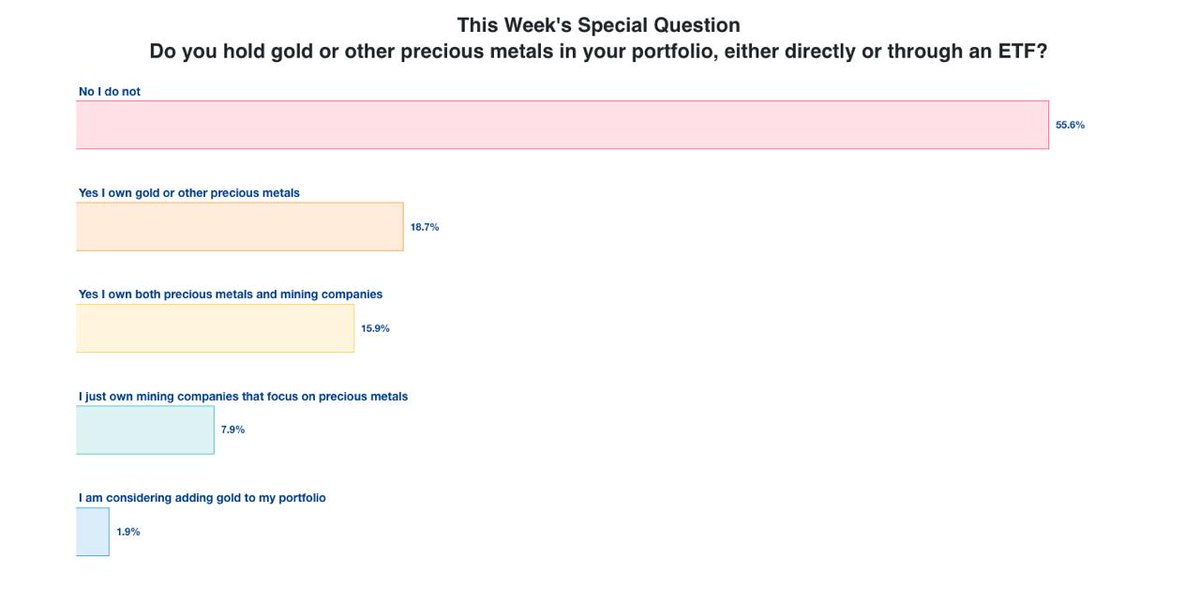Select the orange bar for owning gold
The height and width of the screenshot is (604, 1200).
click(240, 227)
